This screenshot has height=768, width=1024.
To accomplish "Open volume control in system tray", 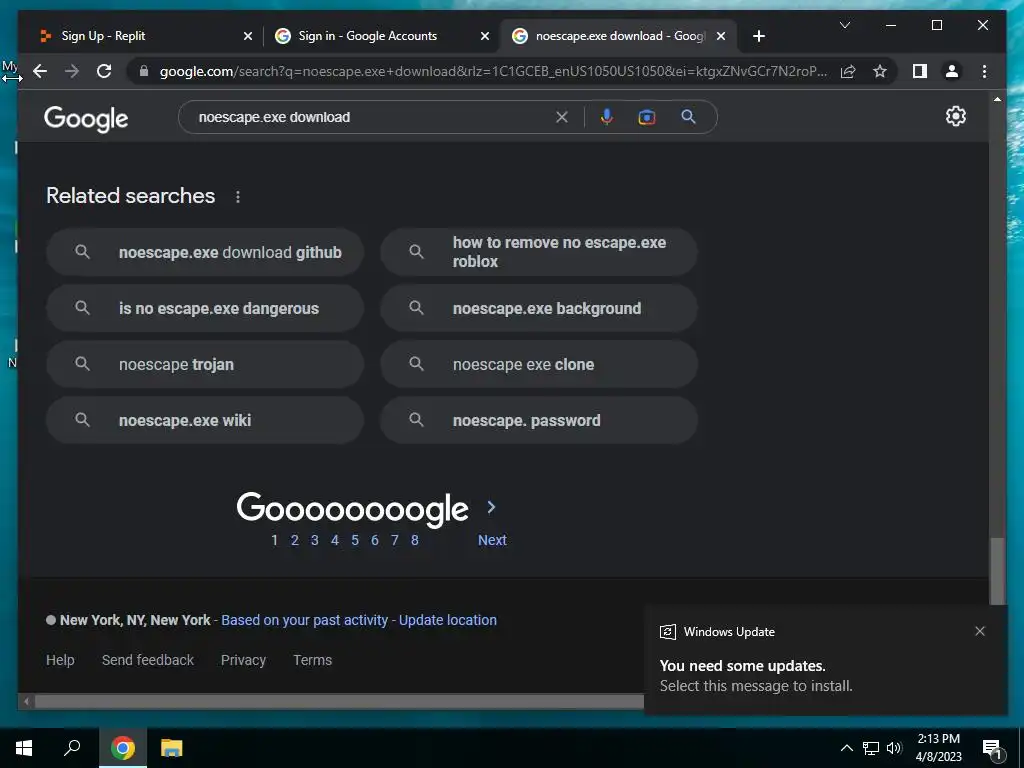I will click(x=894, y=748).
